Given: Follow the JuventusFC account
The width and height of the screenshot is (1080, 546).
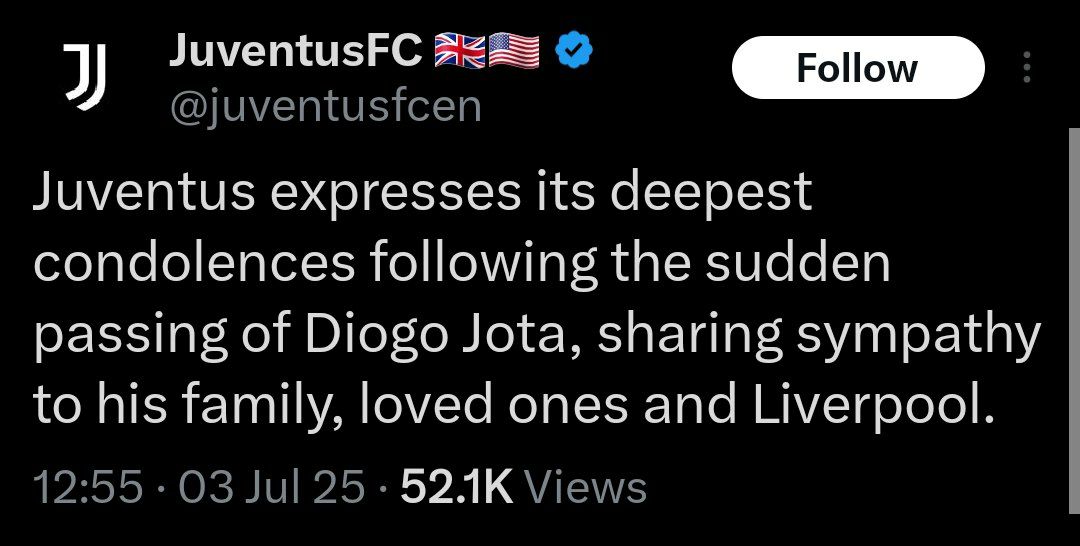Looking at the screenshot, I should pos(857,68).
